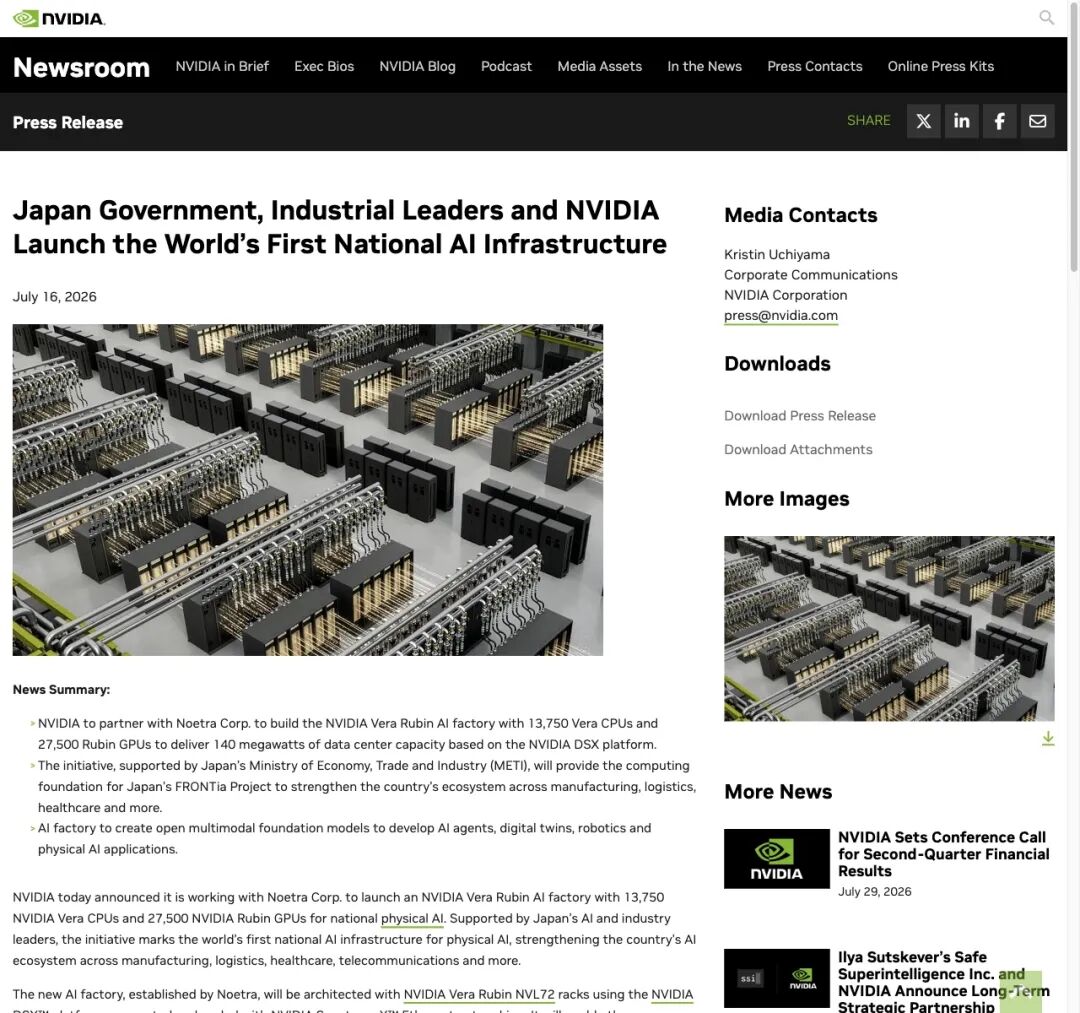Open Media Assets in the navigation
The height and width of the screenshot is (1013, 1080).
(599, 66)
